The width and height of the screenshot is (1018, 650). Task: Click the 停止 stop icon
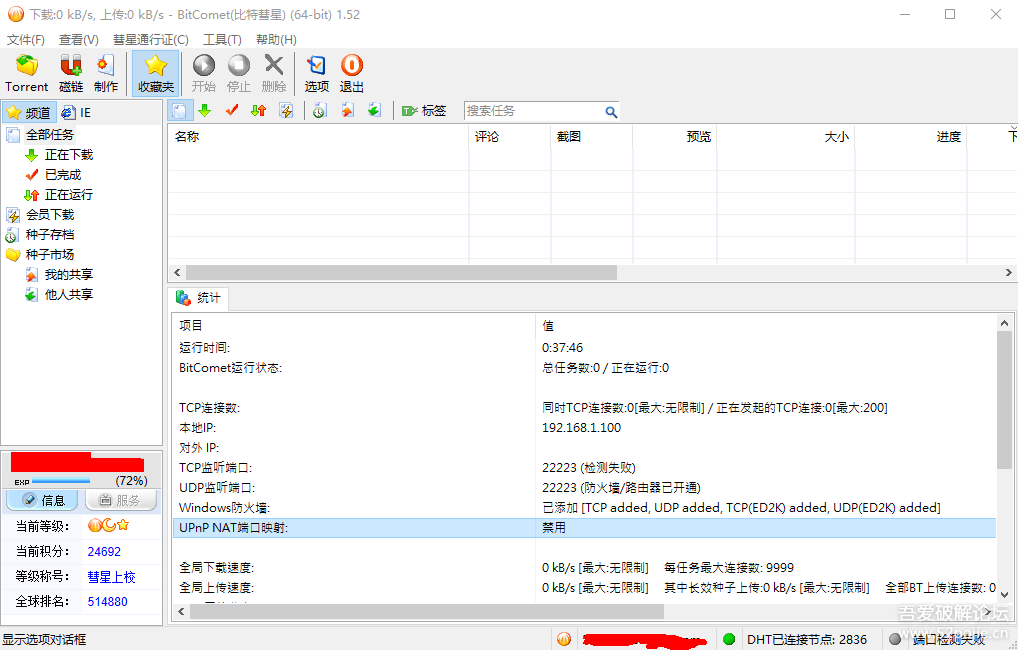click(x=238, y=72)
